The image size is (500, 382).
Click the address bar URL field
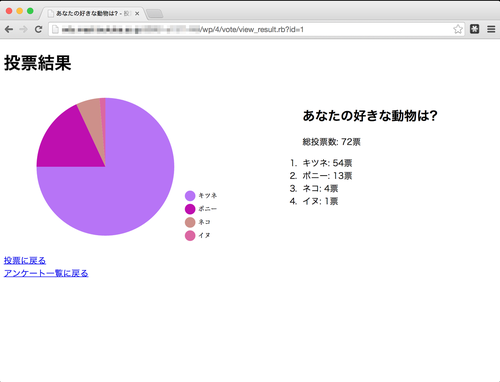(x=257, y=29)
